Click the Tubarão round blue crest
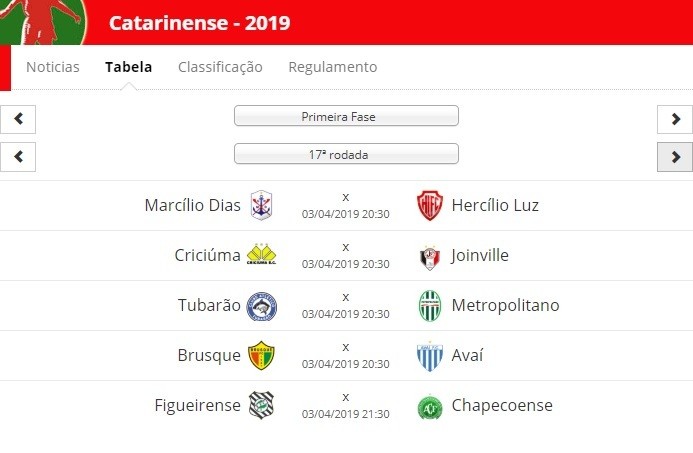The width and height of the screenshot is (693, 453). pyautogui.click(x=262, y=306)
